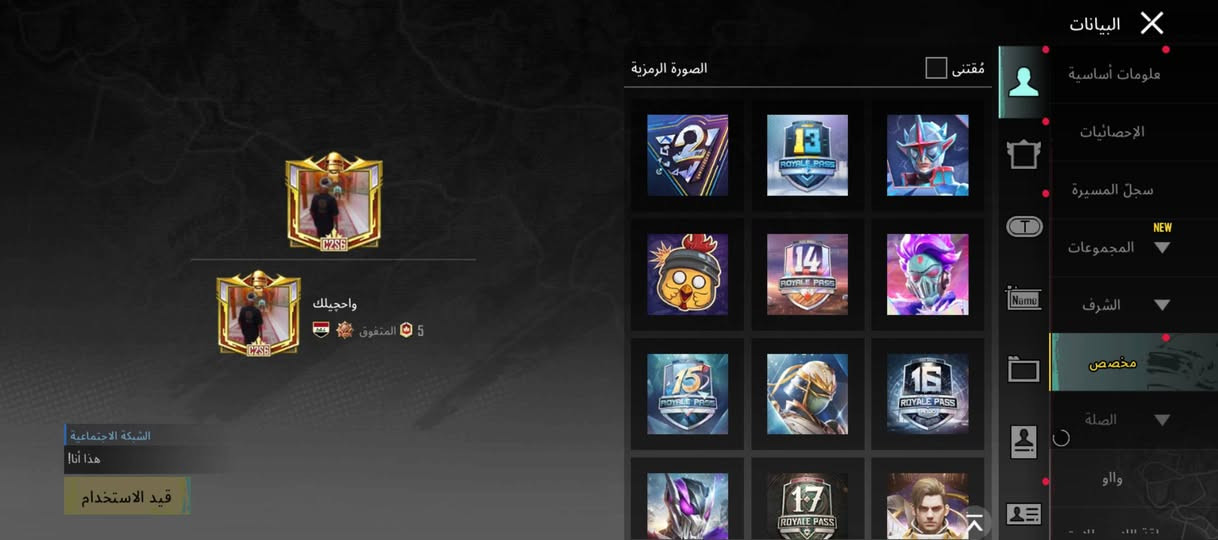Expand the الشرف section arrow
The height and width of the screenshot is (540, 1218).
pyautogui.click(x=1162, y=305)
